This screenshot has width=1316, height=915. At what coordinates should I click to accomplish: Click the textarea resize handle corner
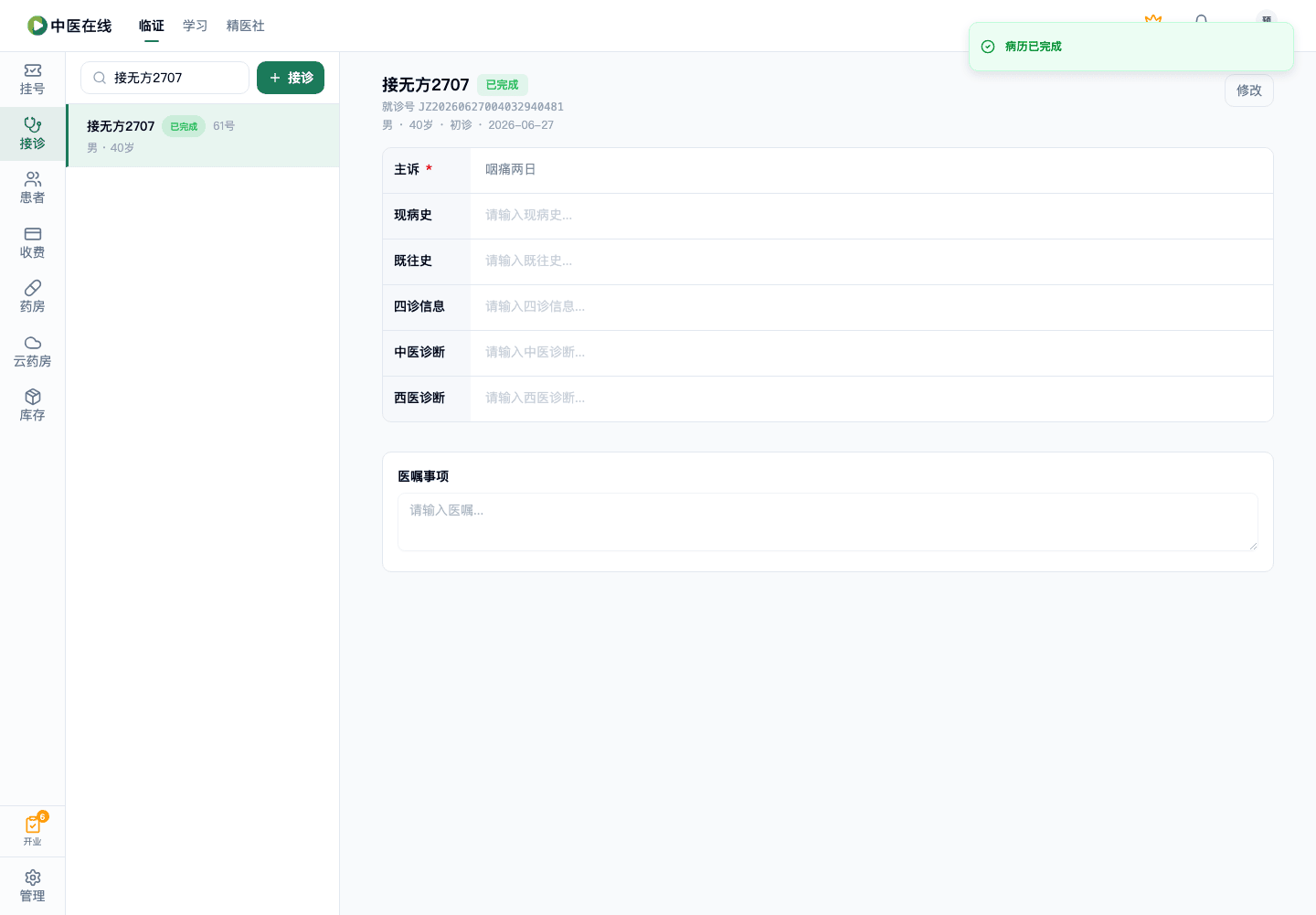click(x=1253, y=546)
